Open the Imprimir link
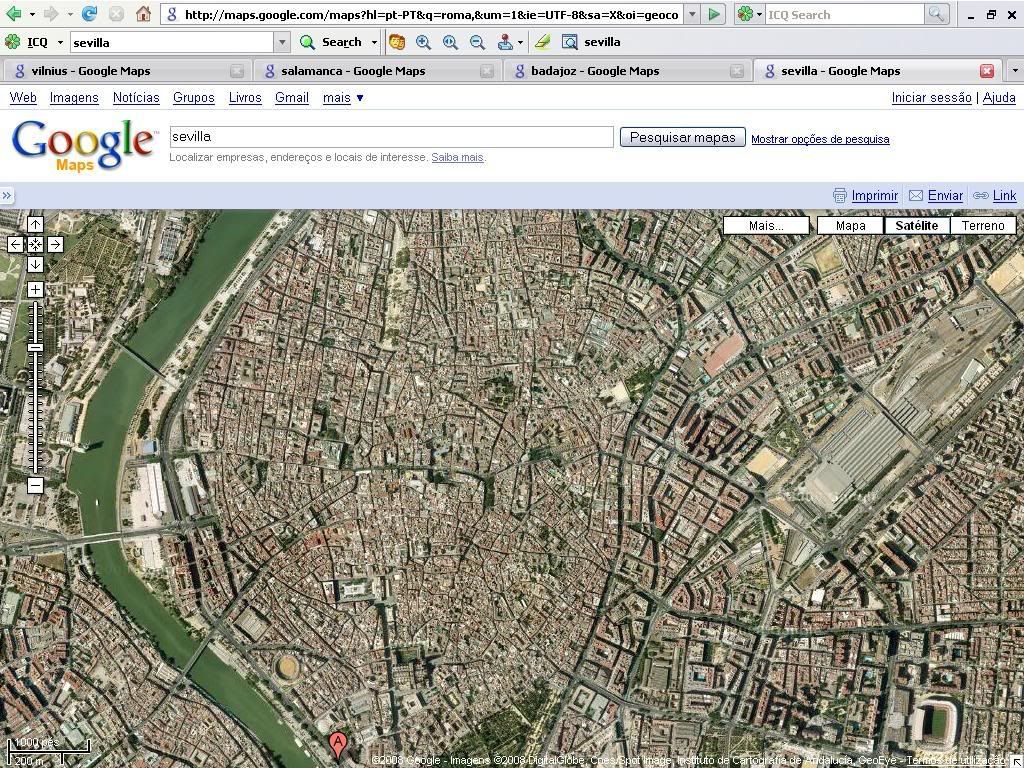 (x=874, y=195)
